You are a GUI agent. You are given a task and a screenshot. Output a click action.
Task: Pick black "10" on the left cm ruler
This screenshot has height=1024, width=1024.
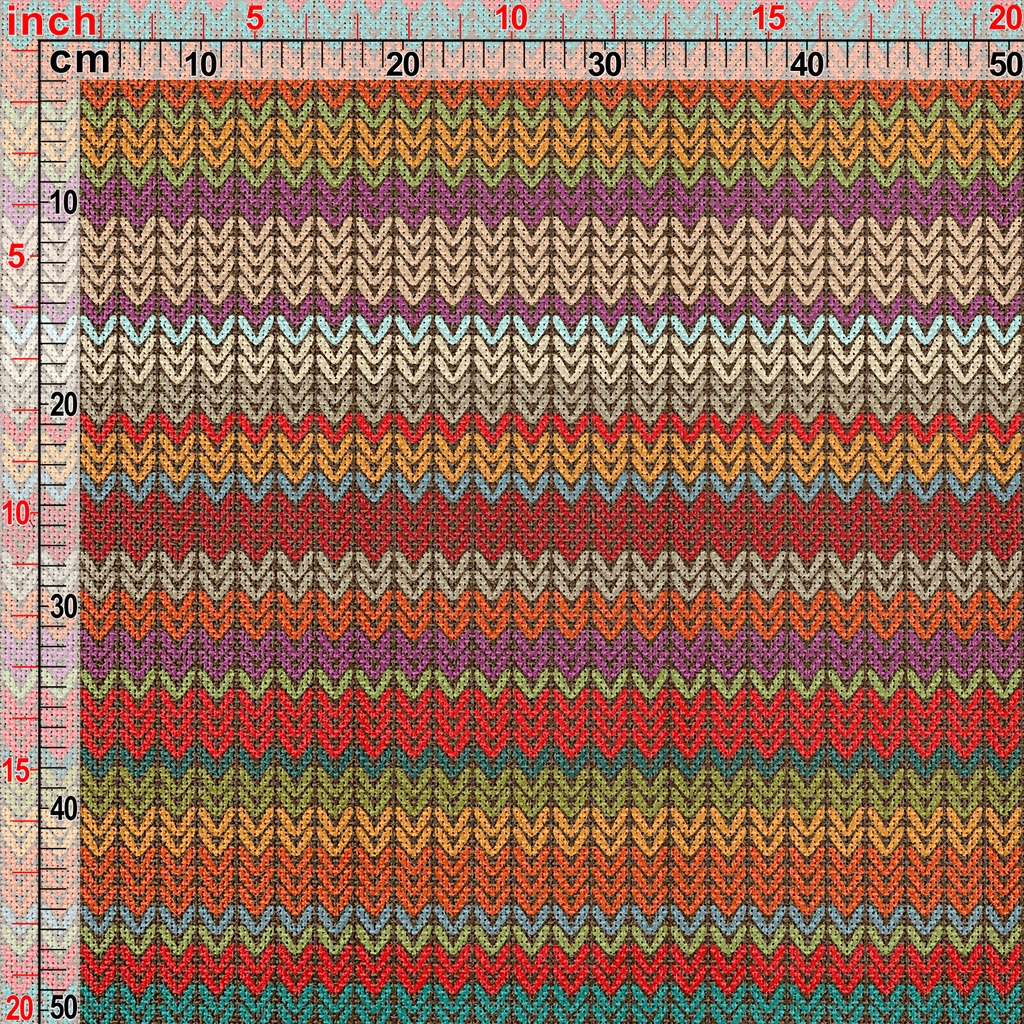tap(63, 204)
